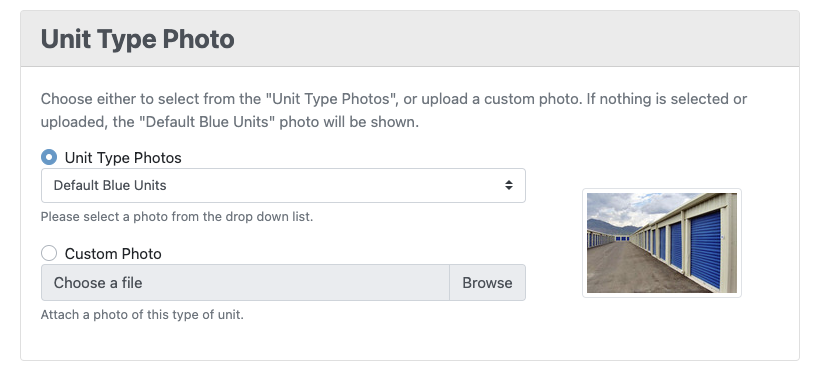
Task: Click the instruction paragraph about choosing photos
Action: [x=394, y=111]
